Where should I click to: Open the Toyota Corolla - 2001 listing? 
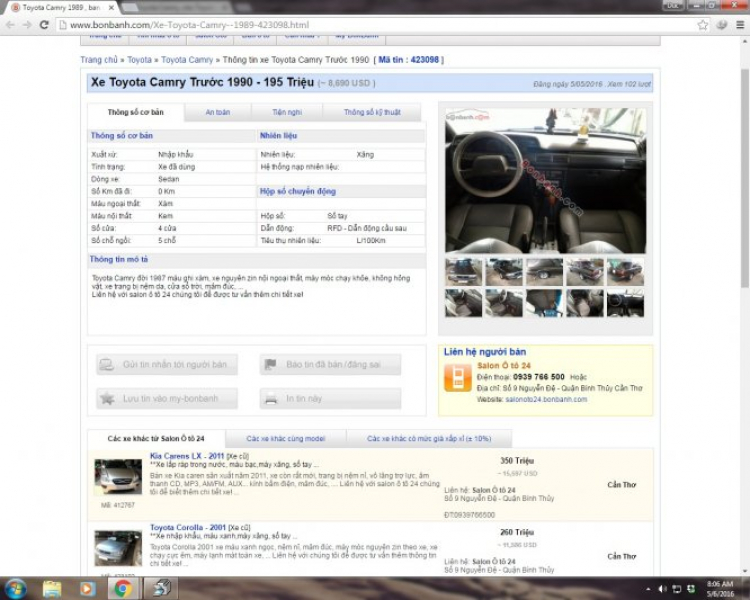pyautogui.click(x=188, y=527)
